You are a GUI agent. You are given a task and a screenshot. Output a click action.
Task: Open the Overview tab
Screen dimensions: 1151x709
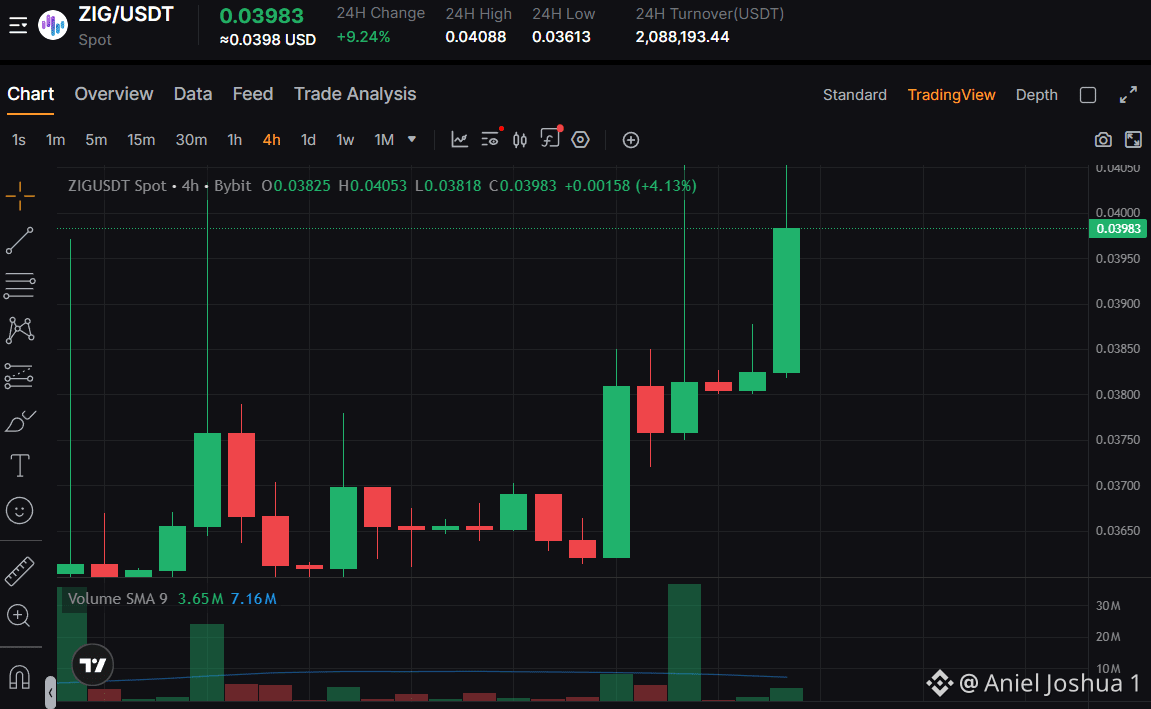(114, 94)
